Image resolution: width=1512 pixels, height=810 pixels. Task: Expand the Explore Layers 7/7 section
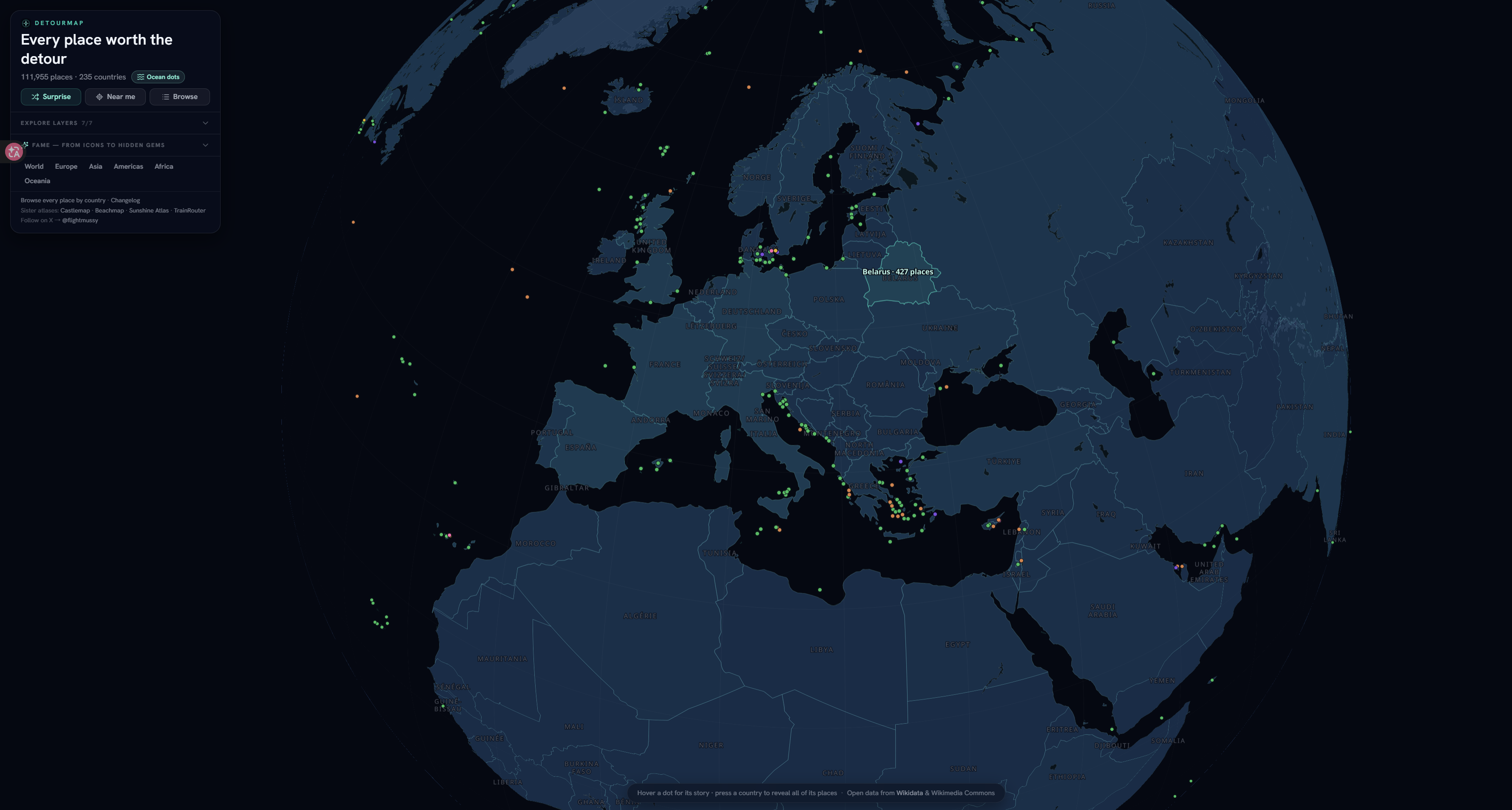pos(115,123)
